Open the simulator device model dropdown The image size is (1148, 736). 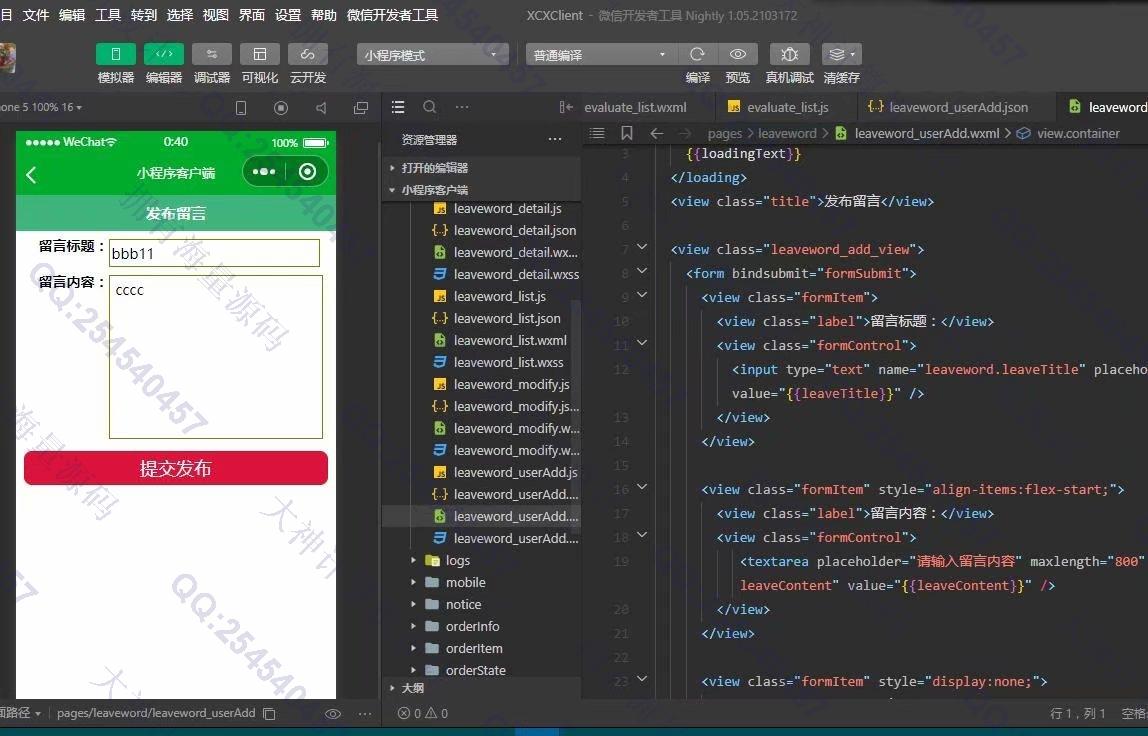pos(41,108)
